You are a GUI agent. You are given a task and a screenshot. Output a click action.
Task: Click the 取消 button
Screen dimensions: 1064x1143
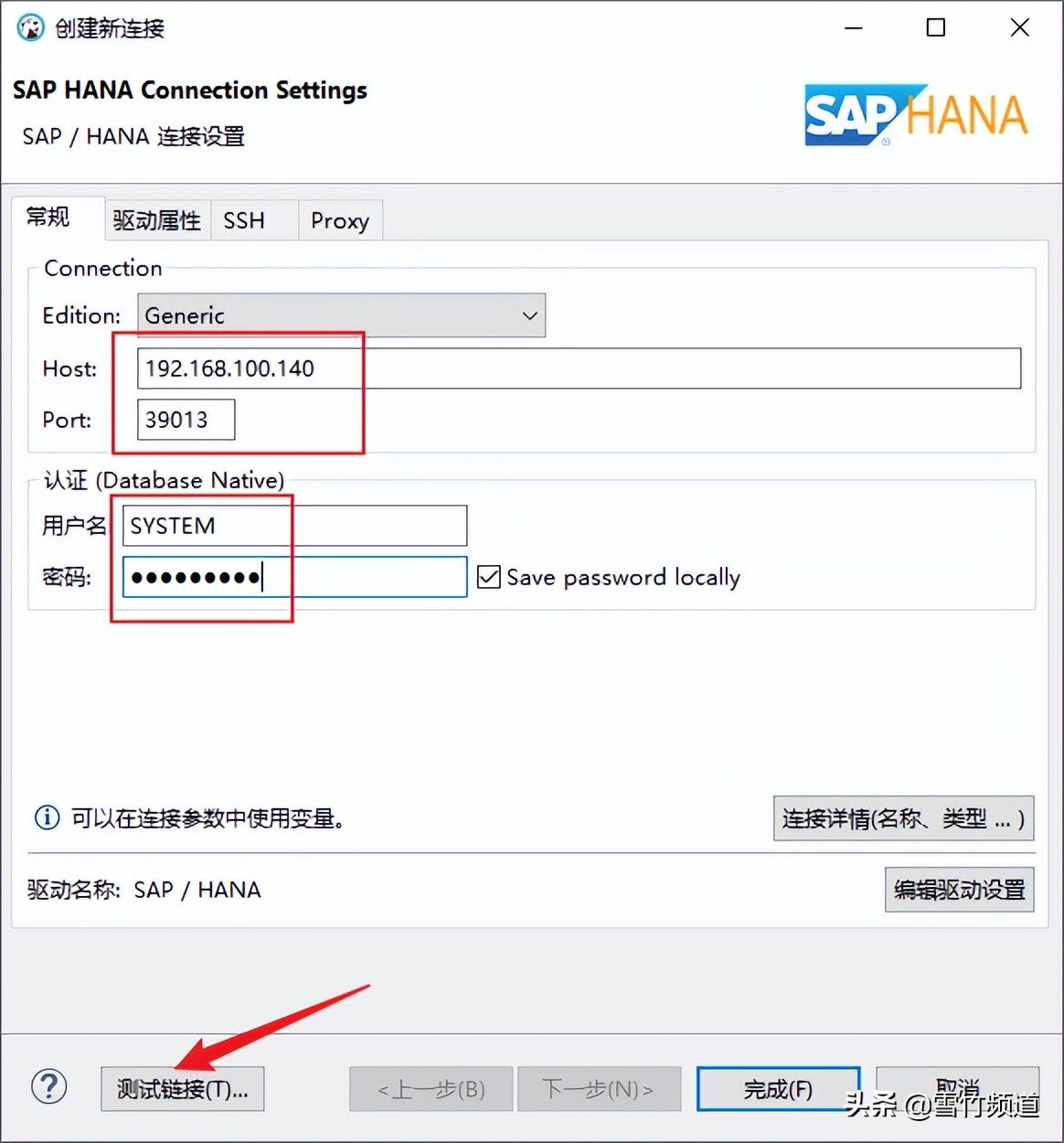[x=956, y=1087]
